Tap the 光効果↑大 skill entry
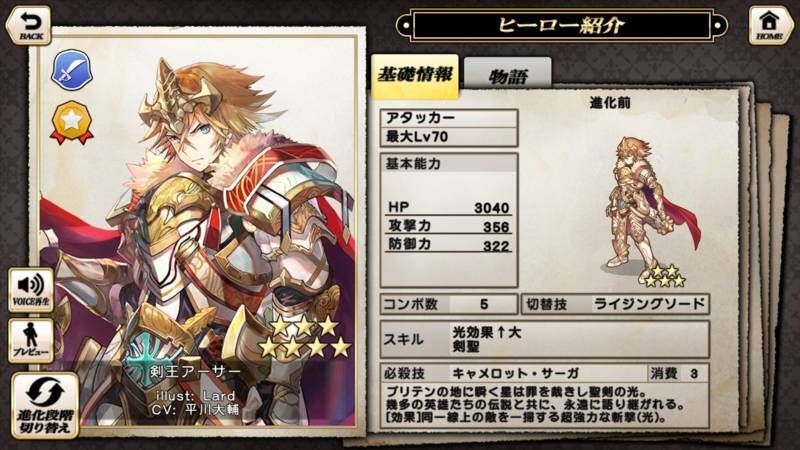The height and width of the screenshot is (450, 800). tap(486, 333)
